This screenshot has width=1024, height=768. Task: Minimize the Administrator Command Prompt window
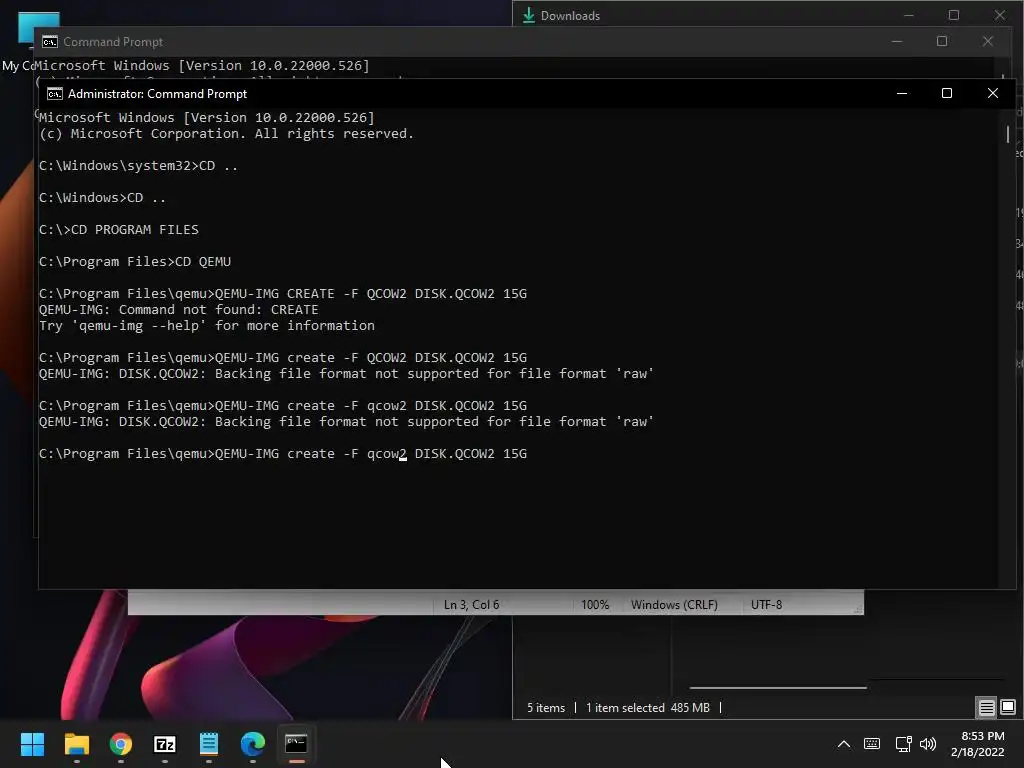click(902, 93)
